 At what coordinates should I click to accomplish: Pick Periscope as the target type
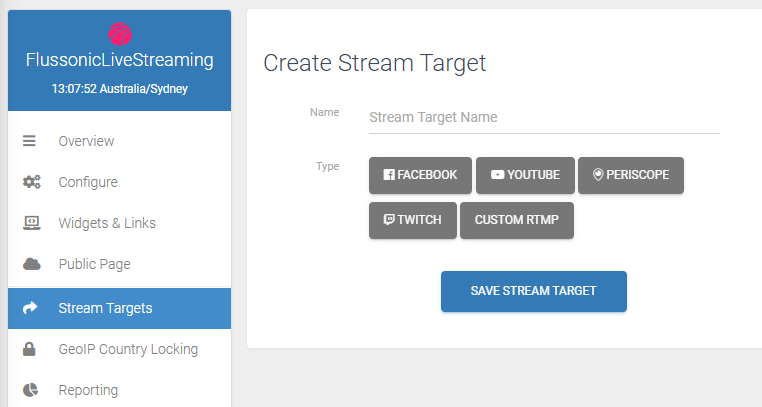coord(631,175)
